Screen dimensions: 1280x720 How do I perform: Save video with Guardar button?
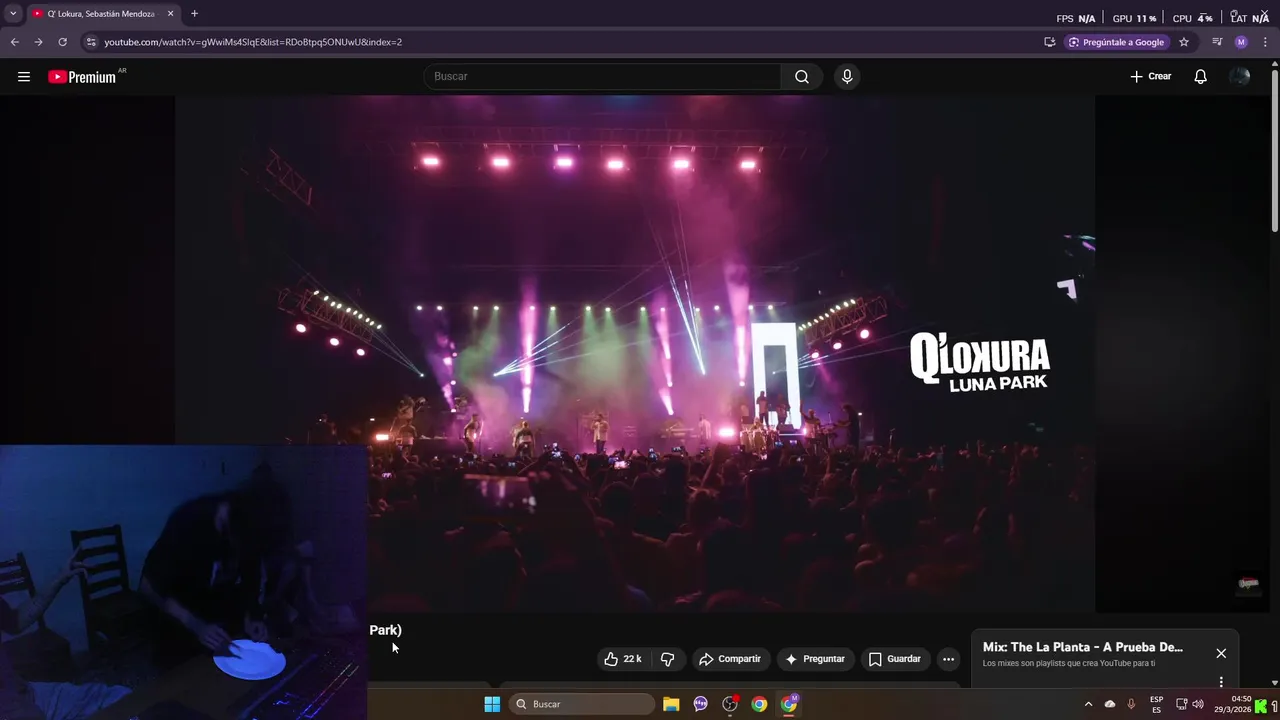(895, 659)
